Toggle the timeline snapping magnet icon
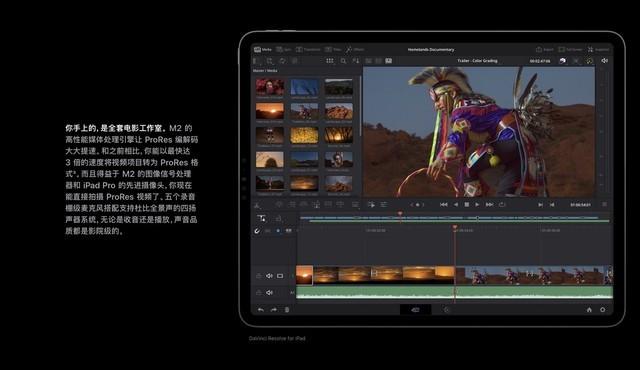The image size is (640, 370). click(257, 231)
